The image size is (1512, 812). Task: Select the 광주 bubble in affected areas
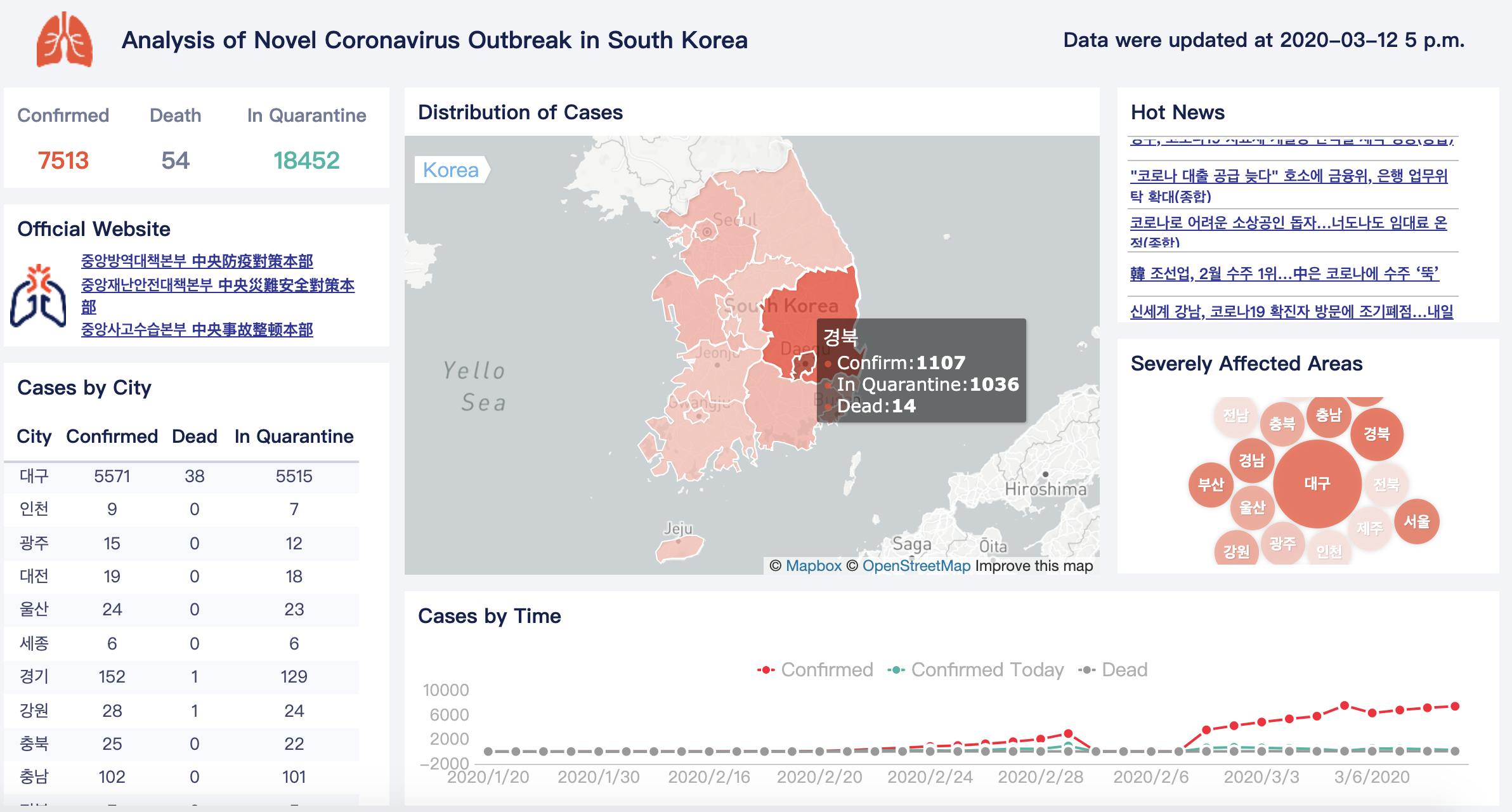pyautogui.click(x=1283, y=544)
